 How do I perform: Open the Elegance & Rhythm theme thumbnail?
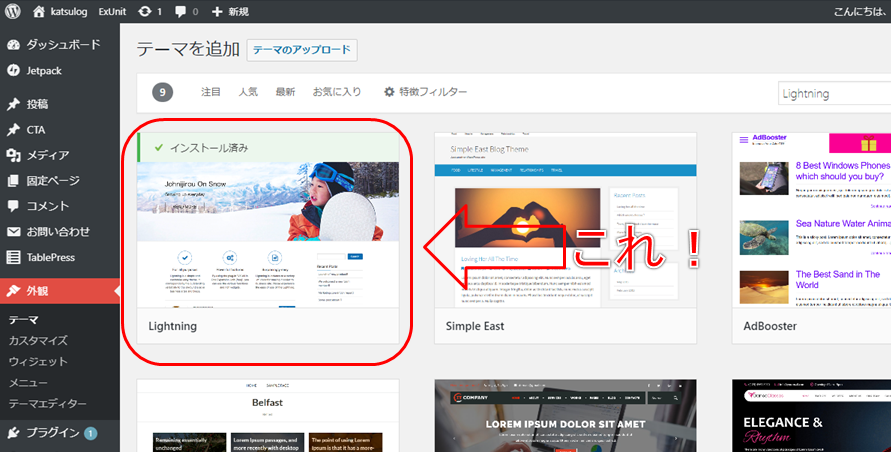click(811, 416)
